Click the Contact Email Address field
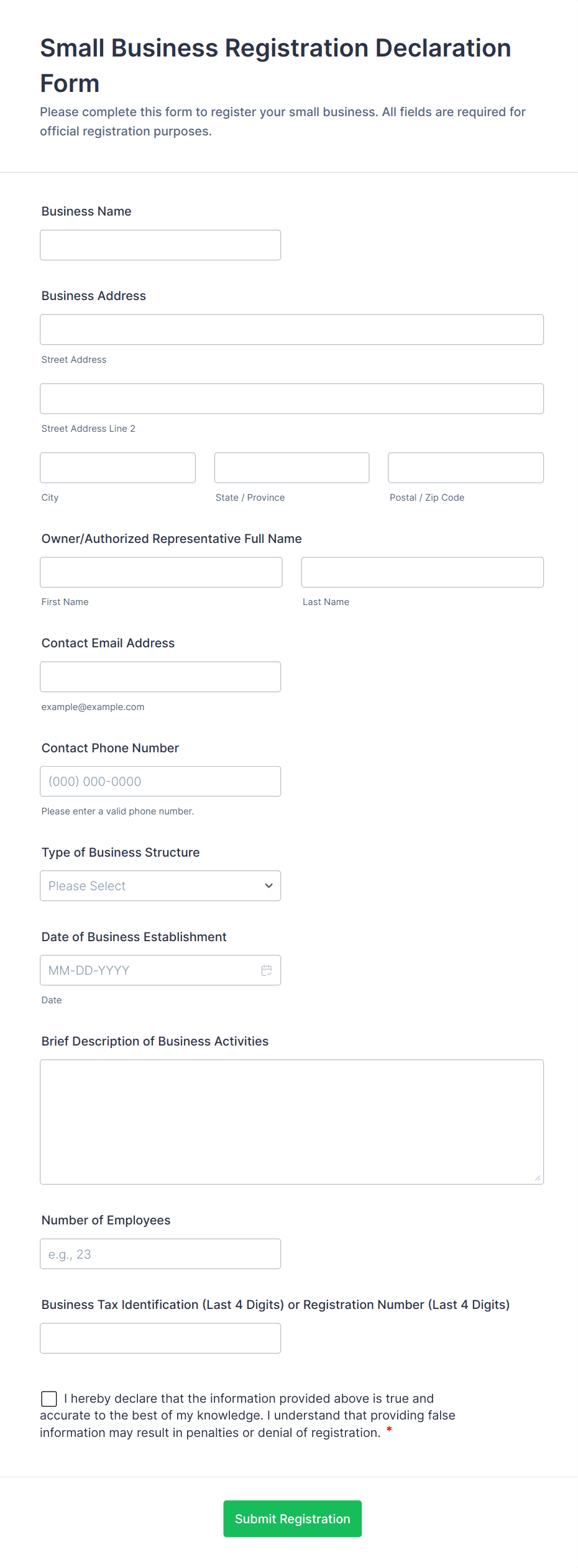The height and width of the screenshot is (1568, 578). click(160, 677)
